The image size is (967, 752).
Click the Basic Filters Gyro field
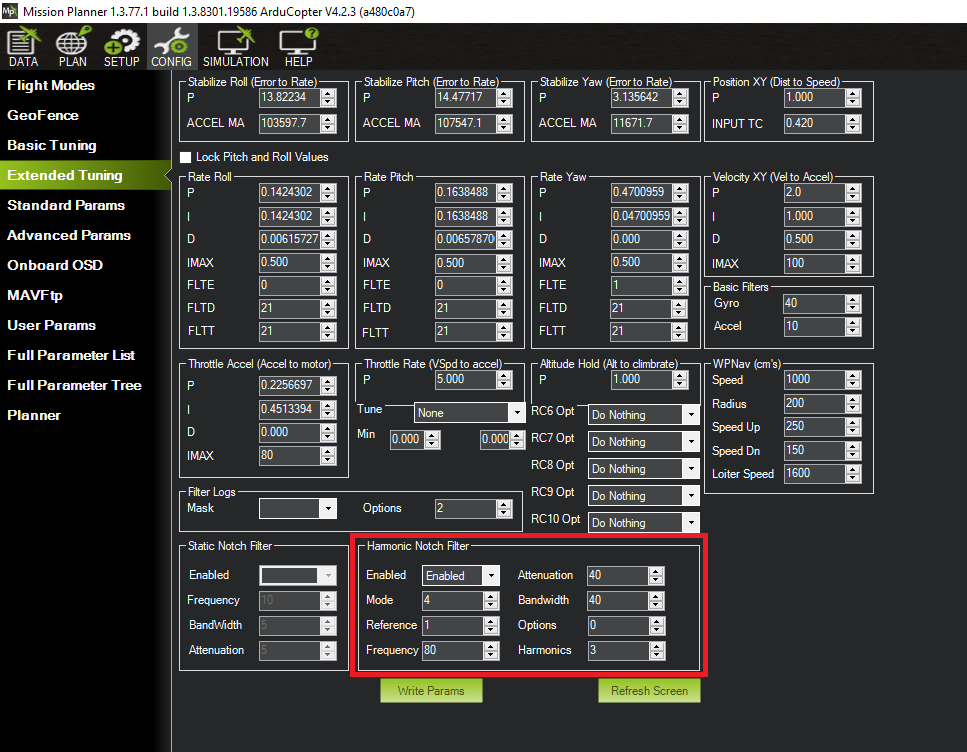pyautogui.click(x=814, y=304)
